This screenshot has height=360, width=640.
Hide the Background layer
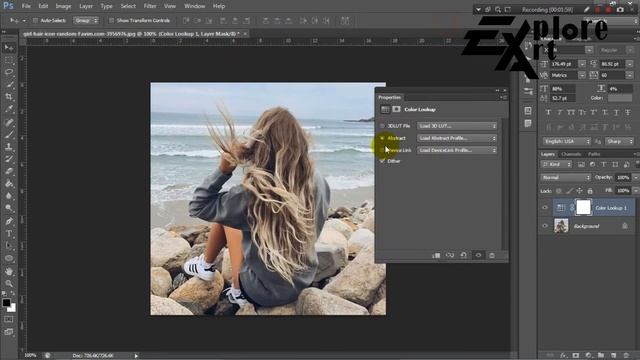[545, 226]
